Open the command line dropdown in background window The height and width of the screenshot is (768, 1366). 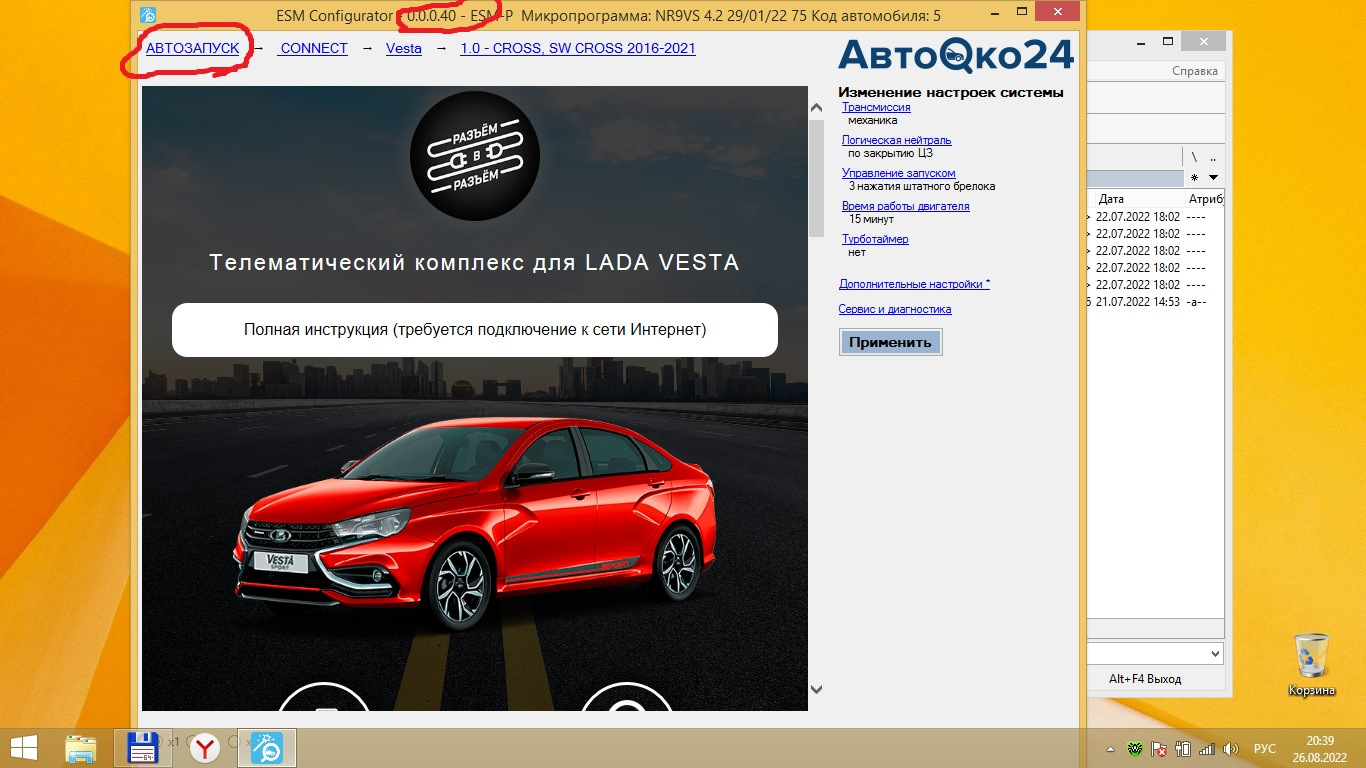click(1215, 654)
